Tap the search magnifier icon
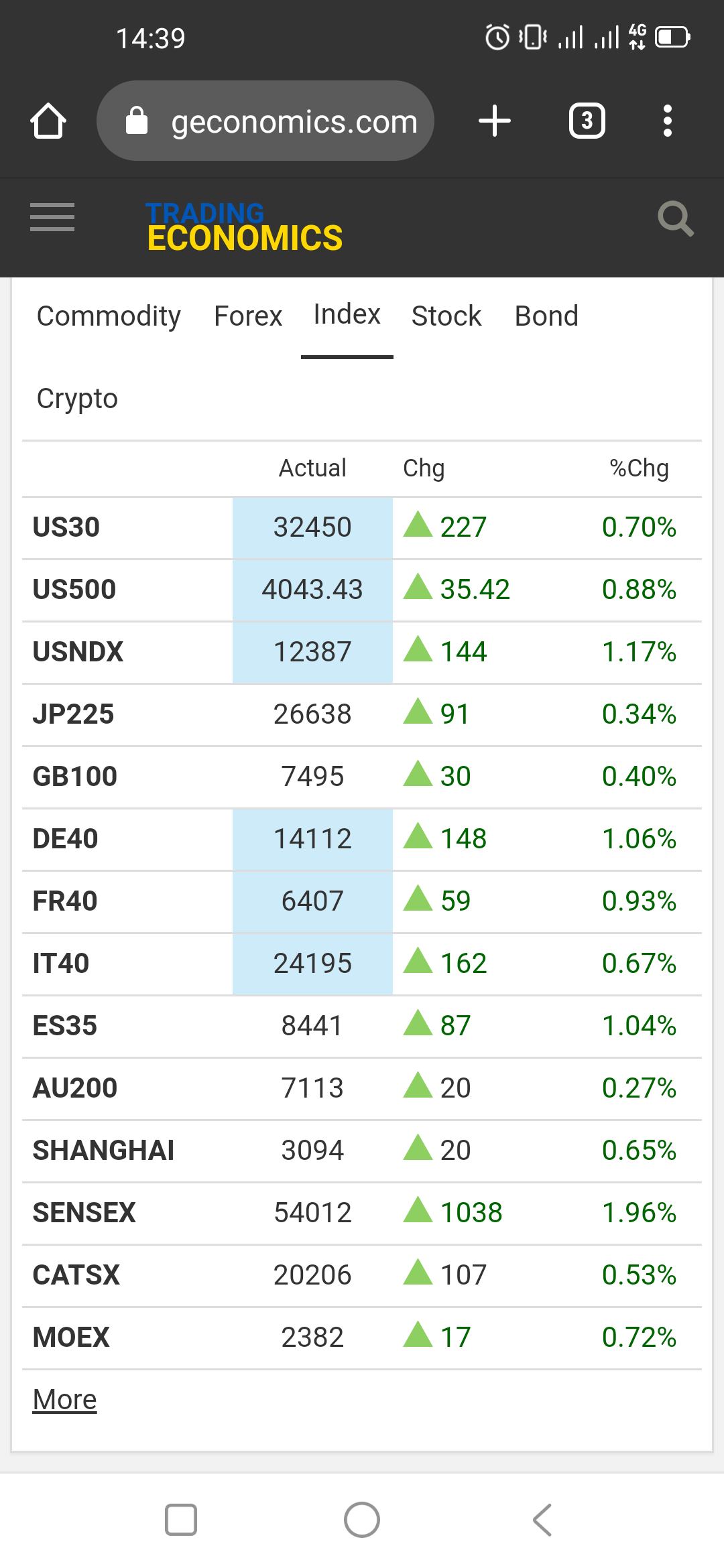 (x=674, y=218)
